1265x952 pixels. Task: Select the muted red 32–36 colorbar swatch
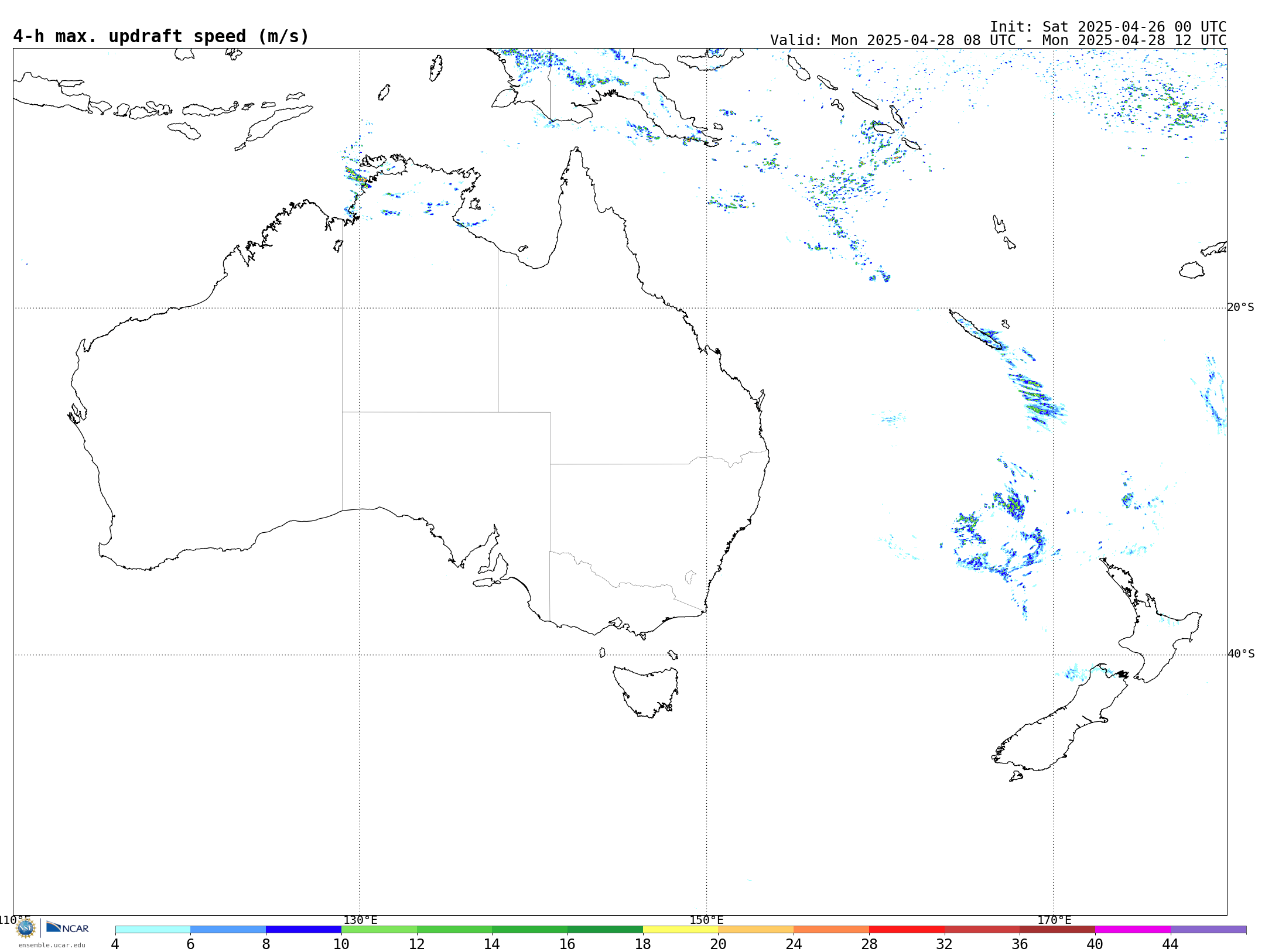982,930
